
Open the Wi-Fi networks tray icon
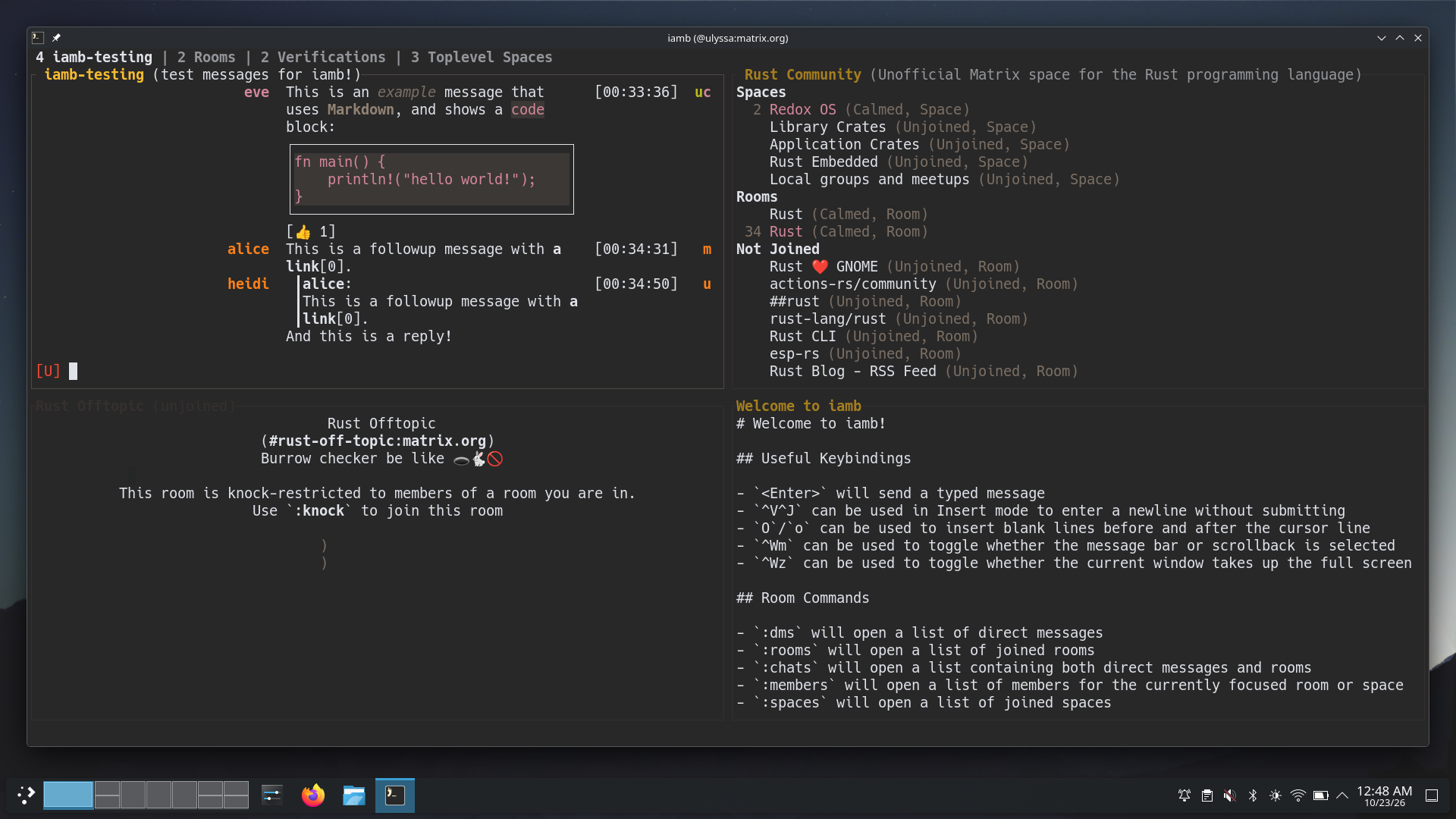tap(1298, 795)
